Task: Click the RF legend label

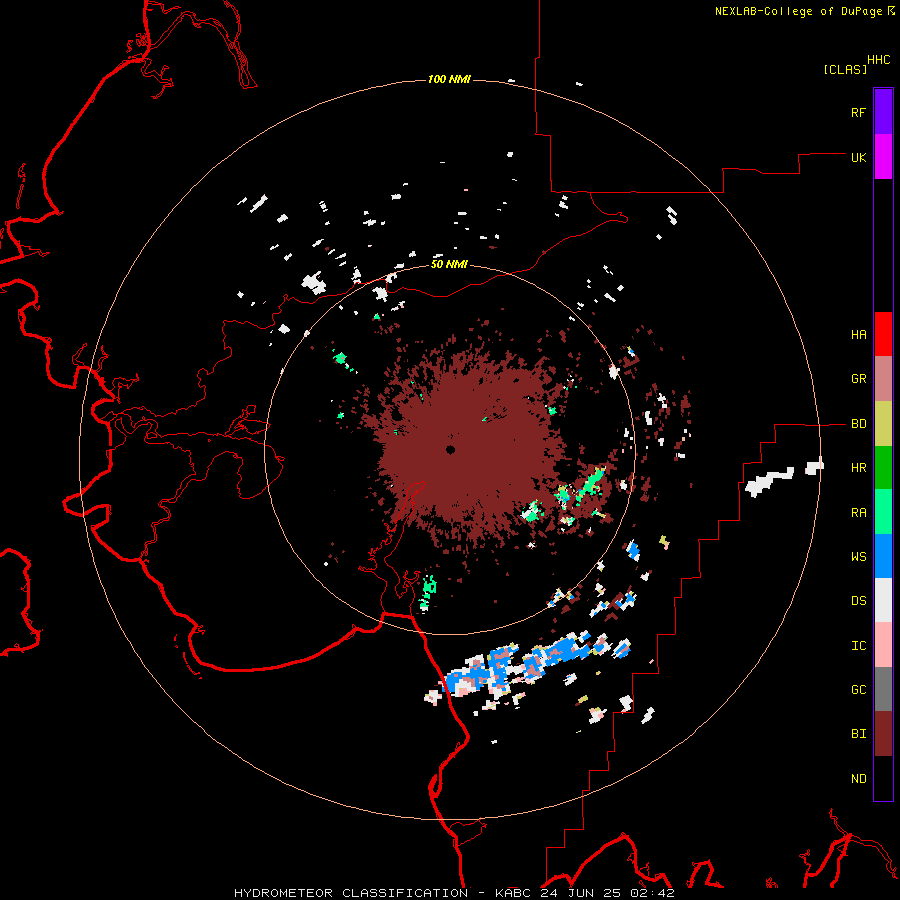Action: point(858,112)
